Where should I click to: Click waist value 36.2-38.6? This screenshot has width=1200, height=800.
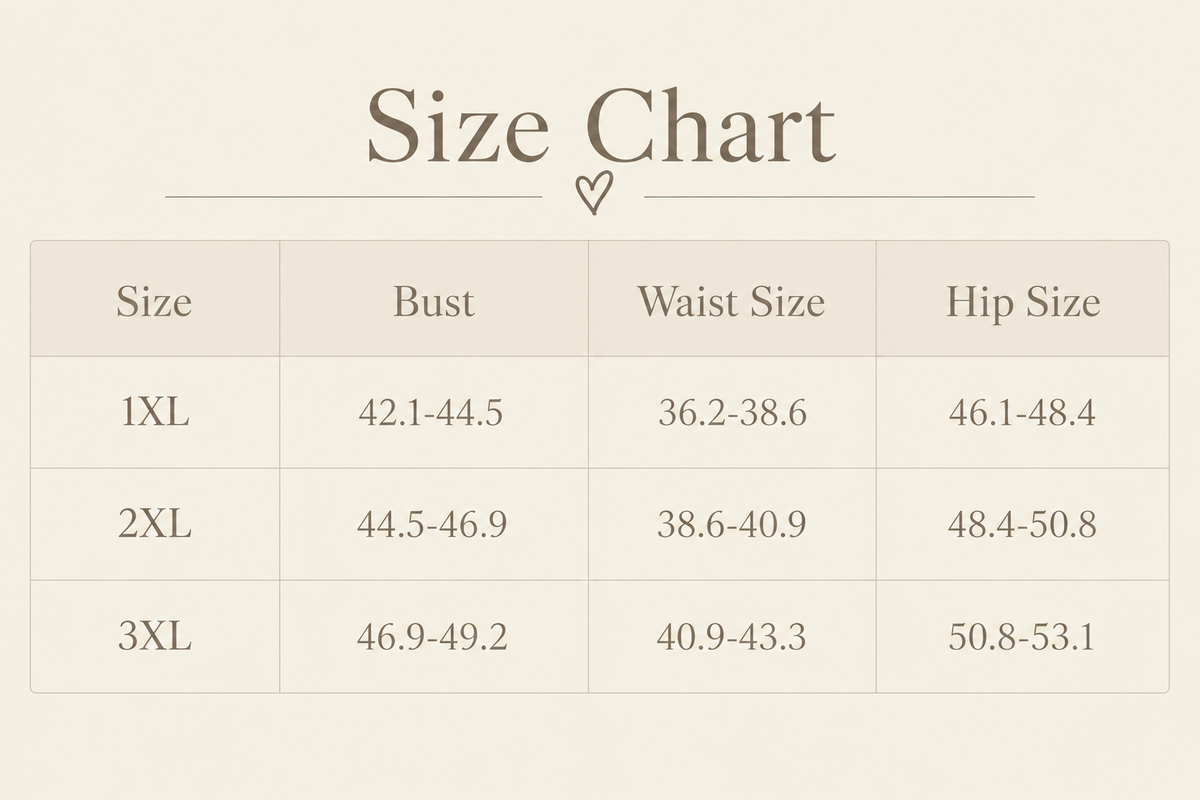pos(732,413)
